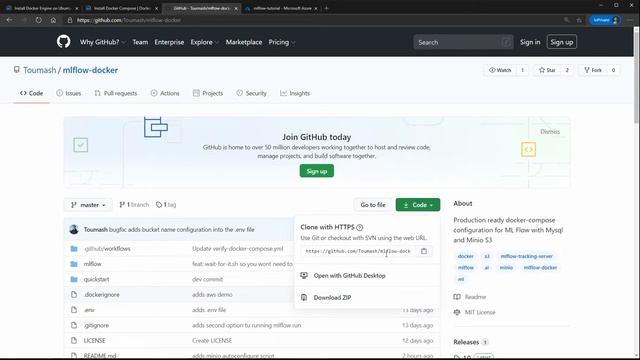Click the header Sign up button

pyautogui.click(x=562, y=42)
